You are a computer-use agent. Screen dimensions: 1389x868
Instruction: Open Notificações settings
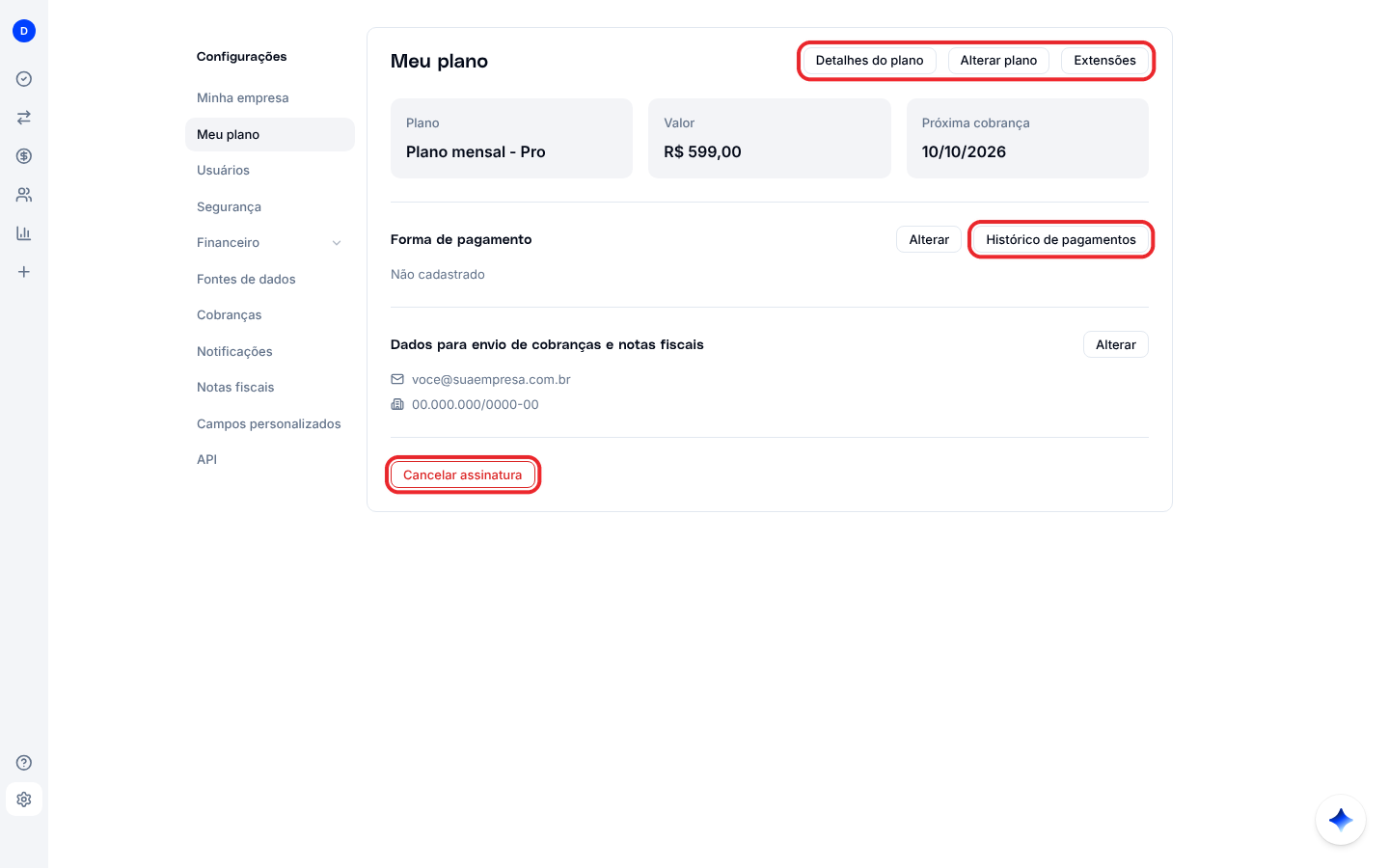click(x=270, y=351)
